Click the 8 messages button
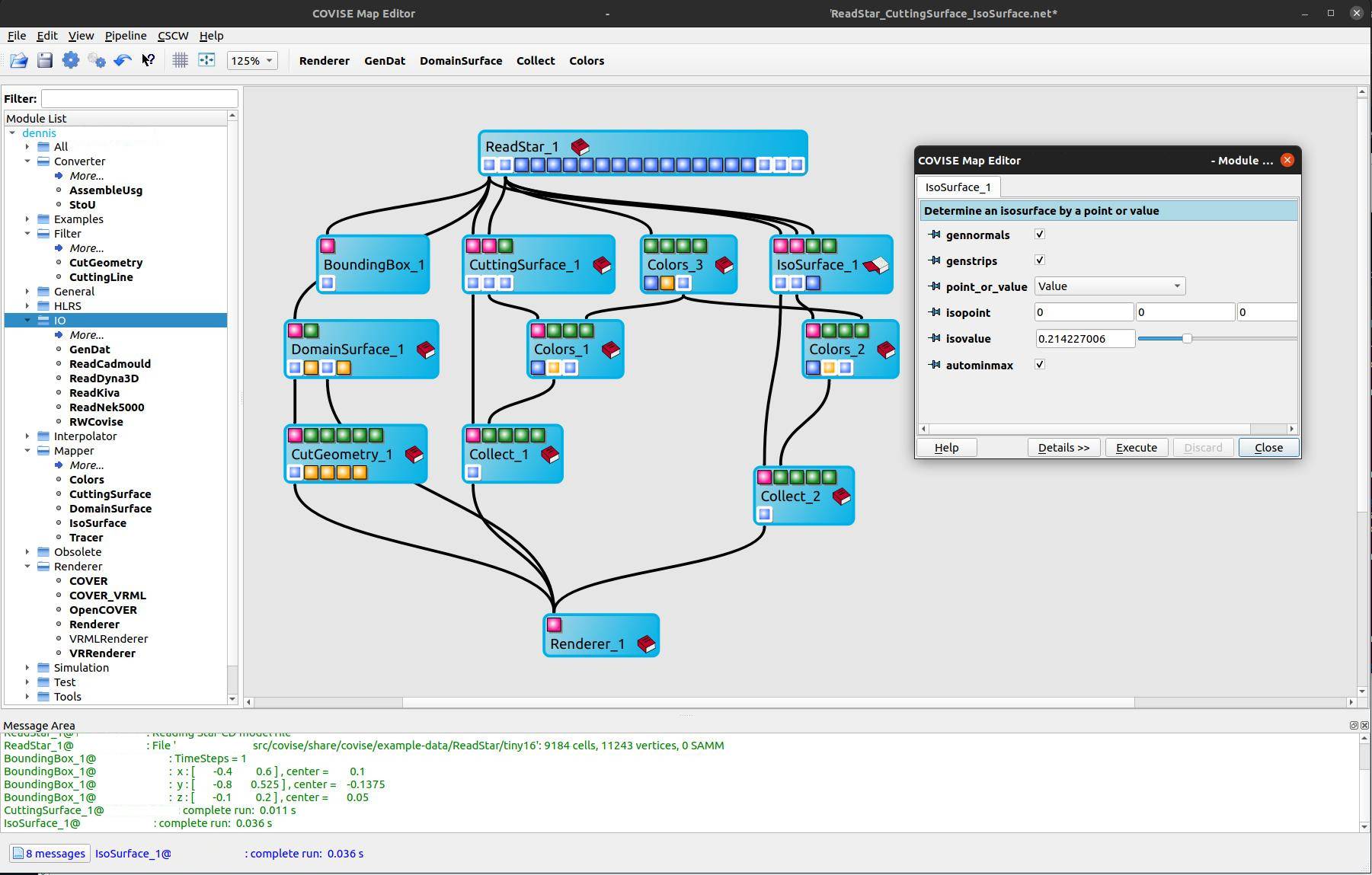 pos(50,854)
